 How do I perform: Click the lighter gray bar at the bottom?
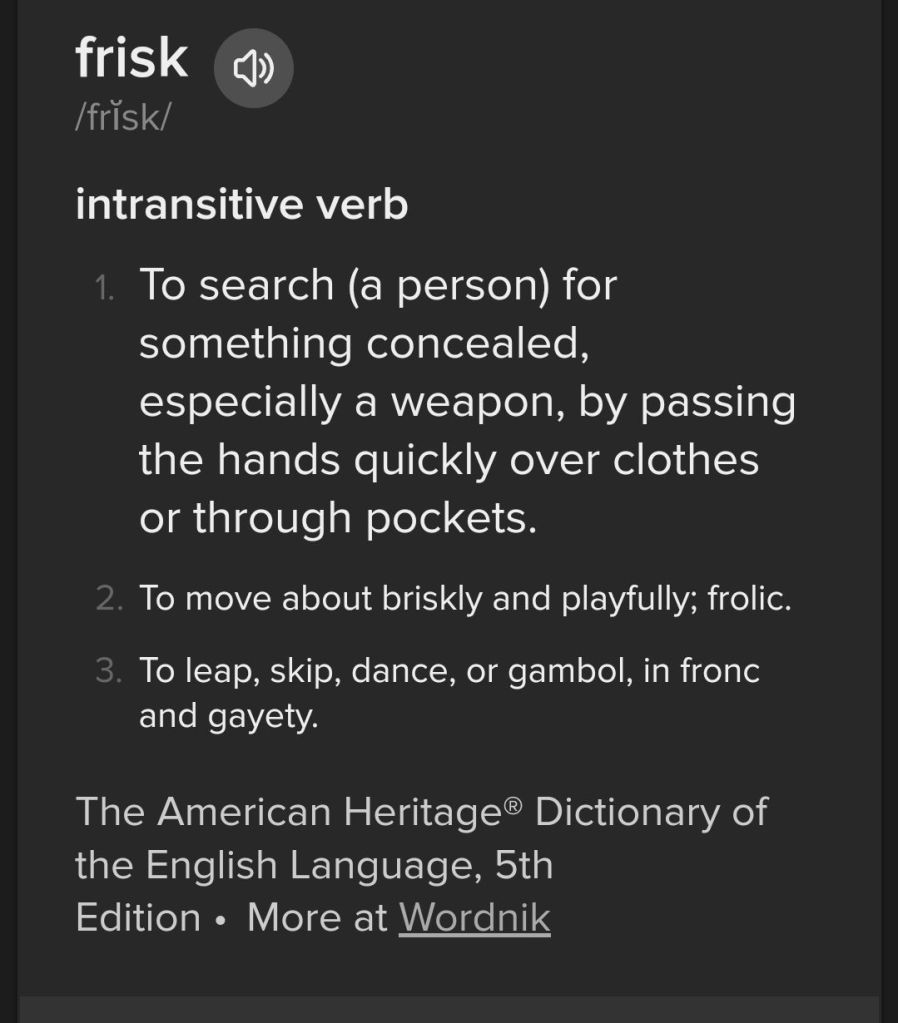coord(448,1009)
